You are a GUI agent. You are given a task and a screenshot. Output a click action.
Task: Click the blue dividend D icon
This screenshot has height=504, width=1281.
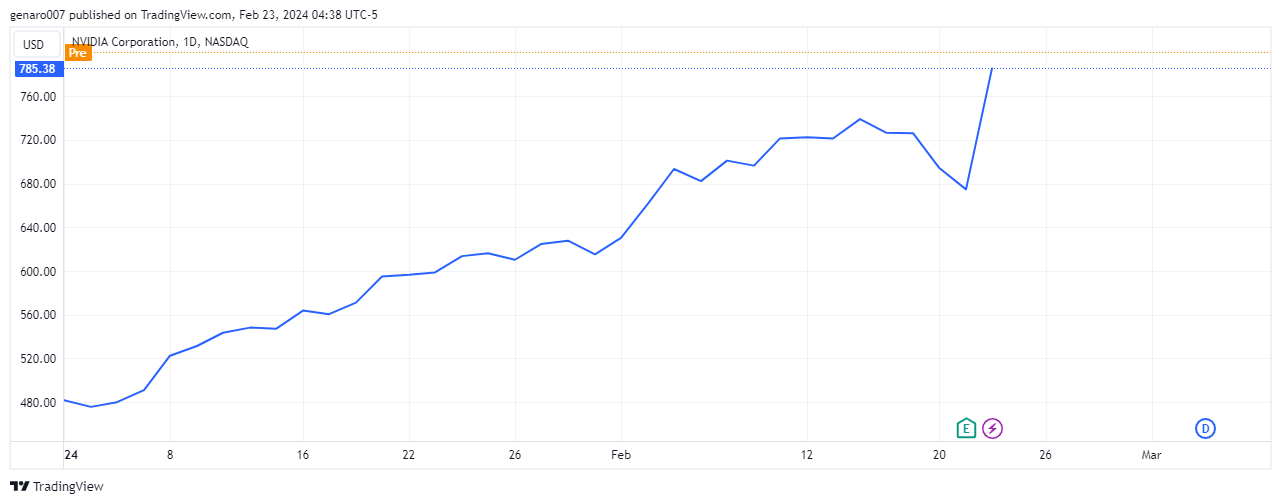(x=1205, y=428)
